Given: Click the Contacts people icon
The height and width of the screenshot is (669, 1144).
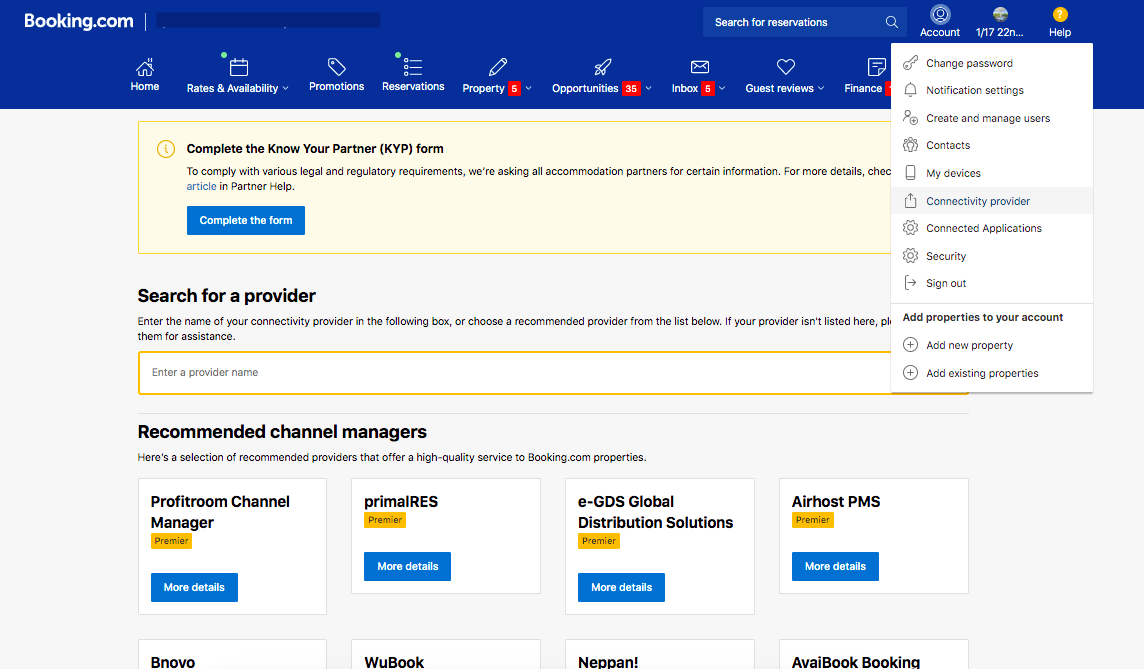Looking at the screenshot, I should point(911,145).
